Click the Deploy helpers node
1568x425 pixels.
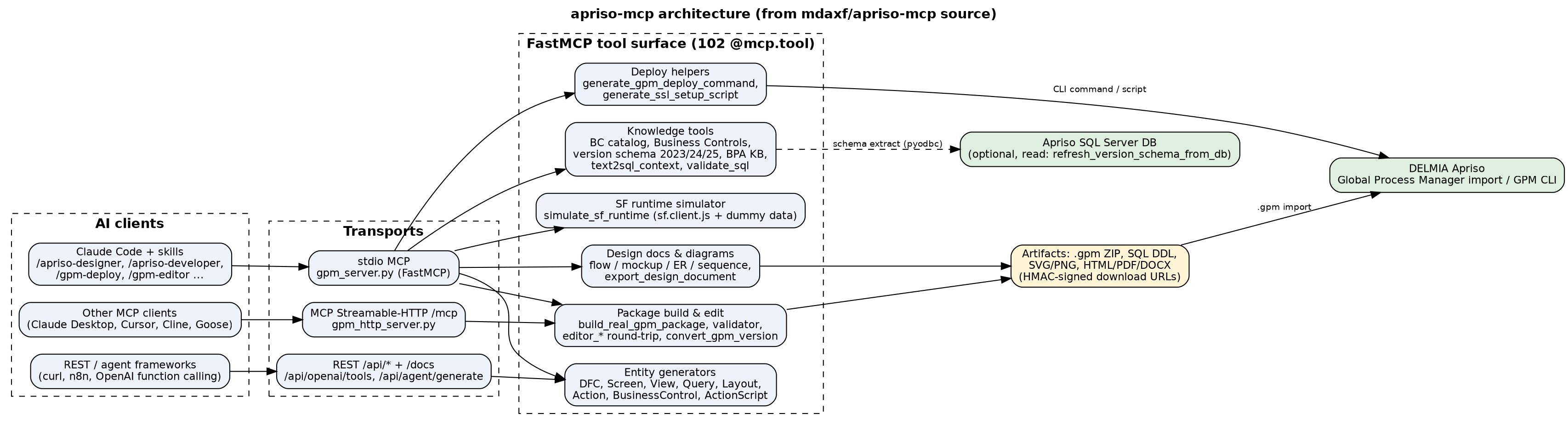[670, 84]
